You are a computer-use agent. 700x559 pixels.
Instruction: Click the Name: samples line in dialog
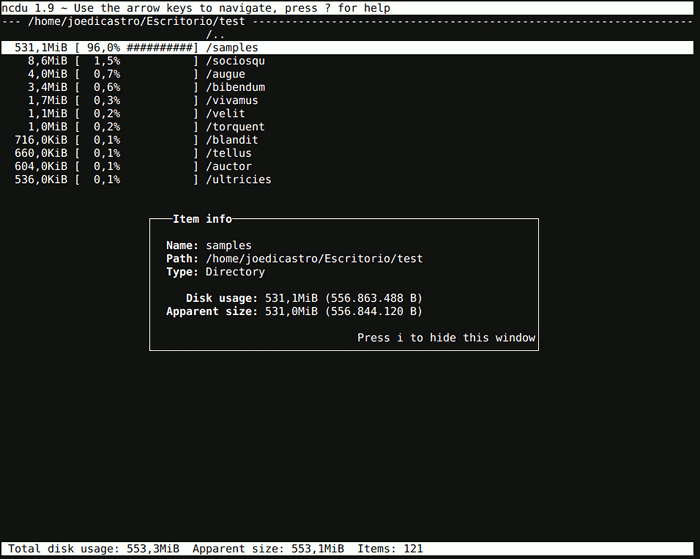click(208, 245)
